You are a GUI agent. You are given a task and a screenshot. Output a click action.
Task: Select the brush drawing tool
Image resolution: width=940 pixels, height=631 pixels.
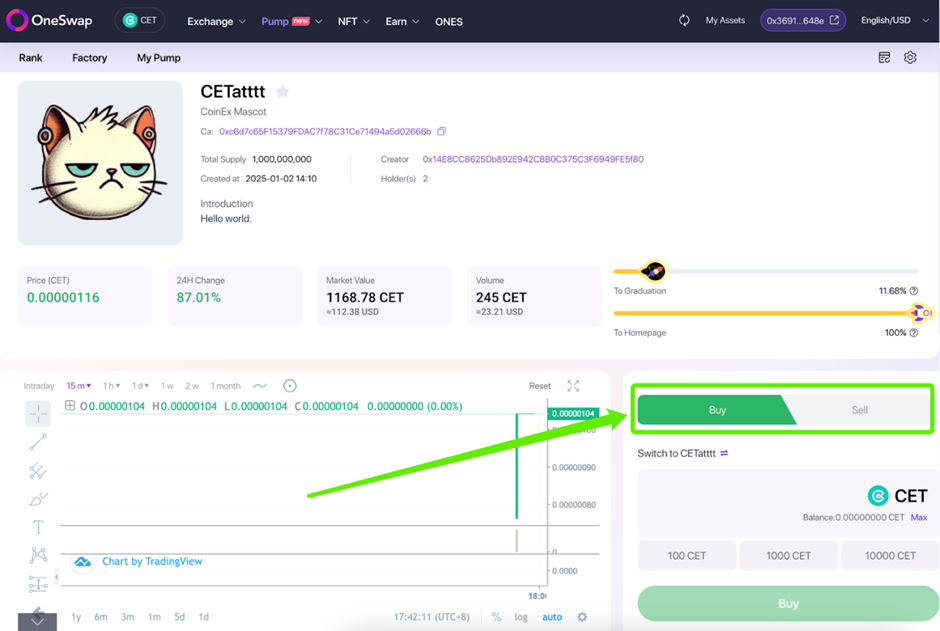click(38, 499)
